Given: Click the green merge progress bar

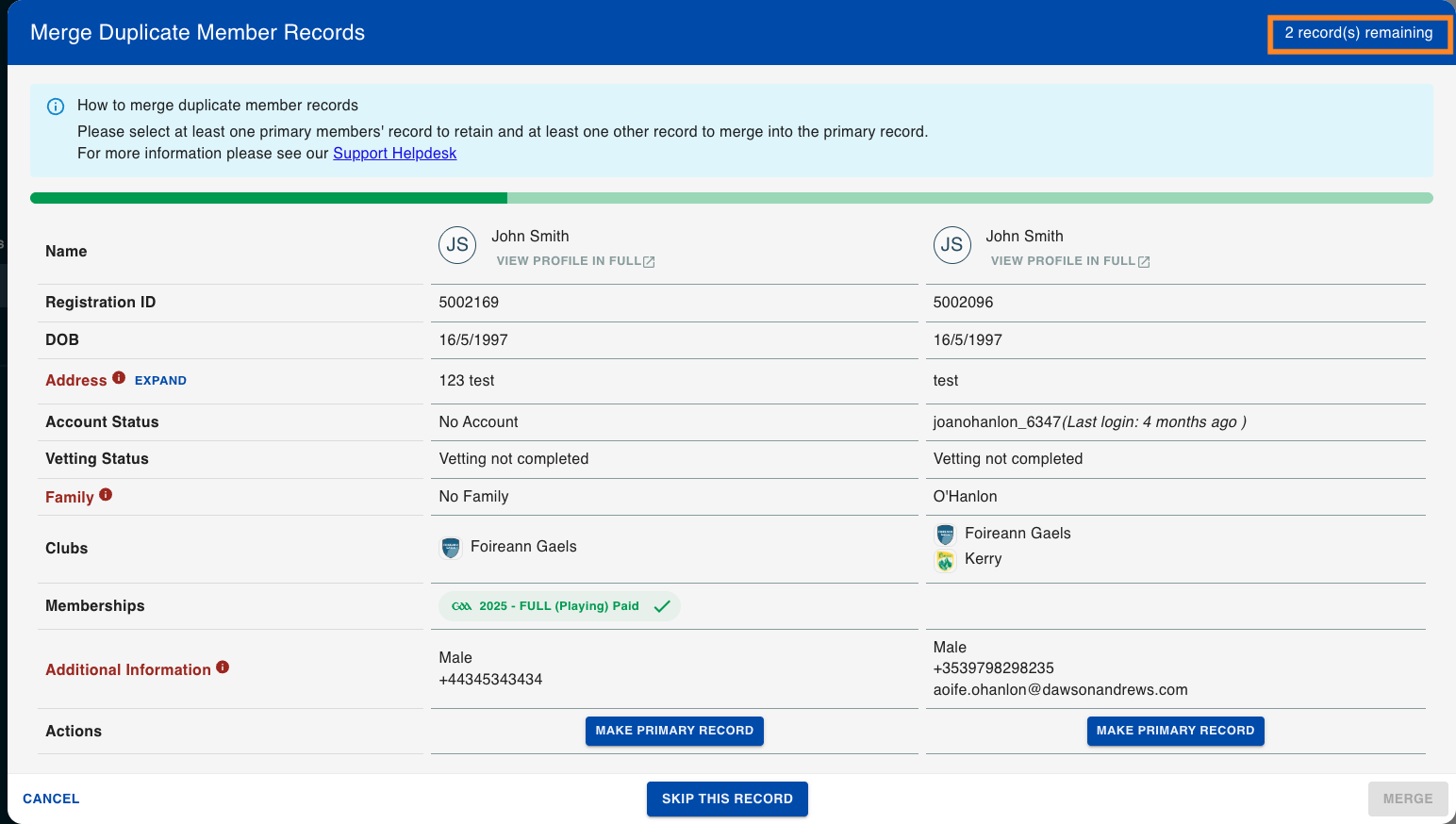Looking at the screenshot, I should click(x=732, y=198).
